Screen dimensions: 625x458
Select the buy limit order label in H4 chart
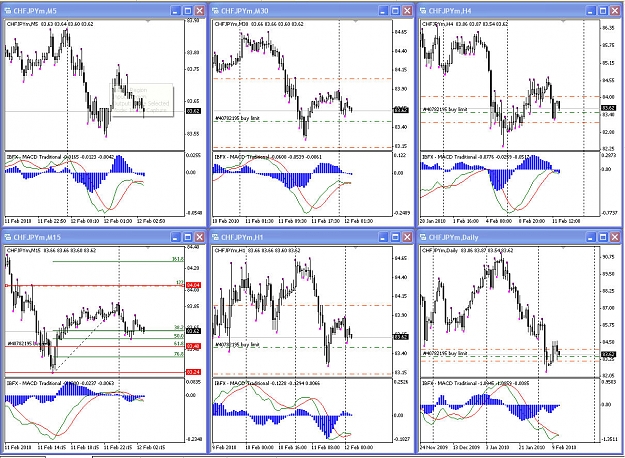click(445, 109)
